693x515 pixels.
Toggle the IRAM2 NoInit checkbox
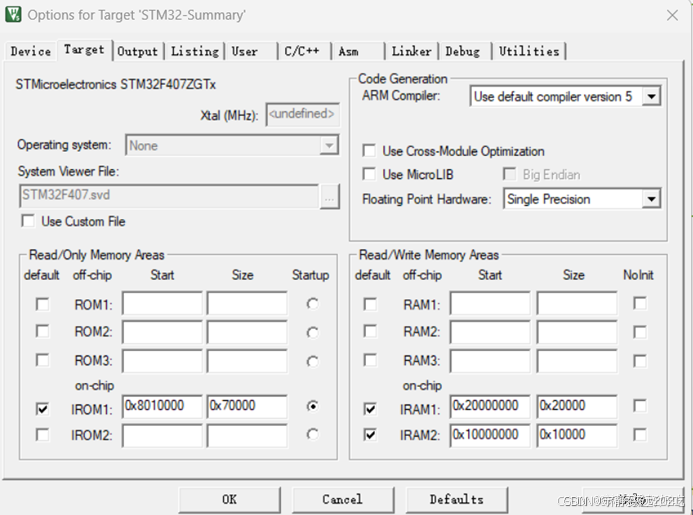pos(640,435)
